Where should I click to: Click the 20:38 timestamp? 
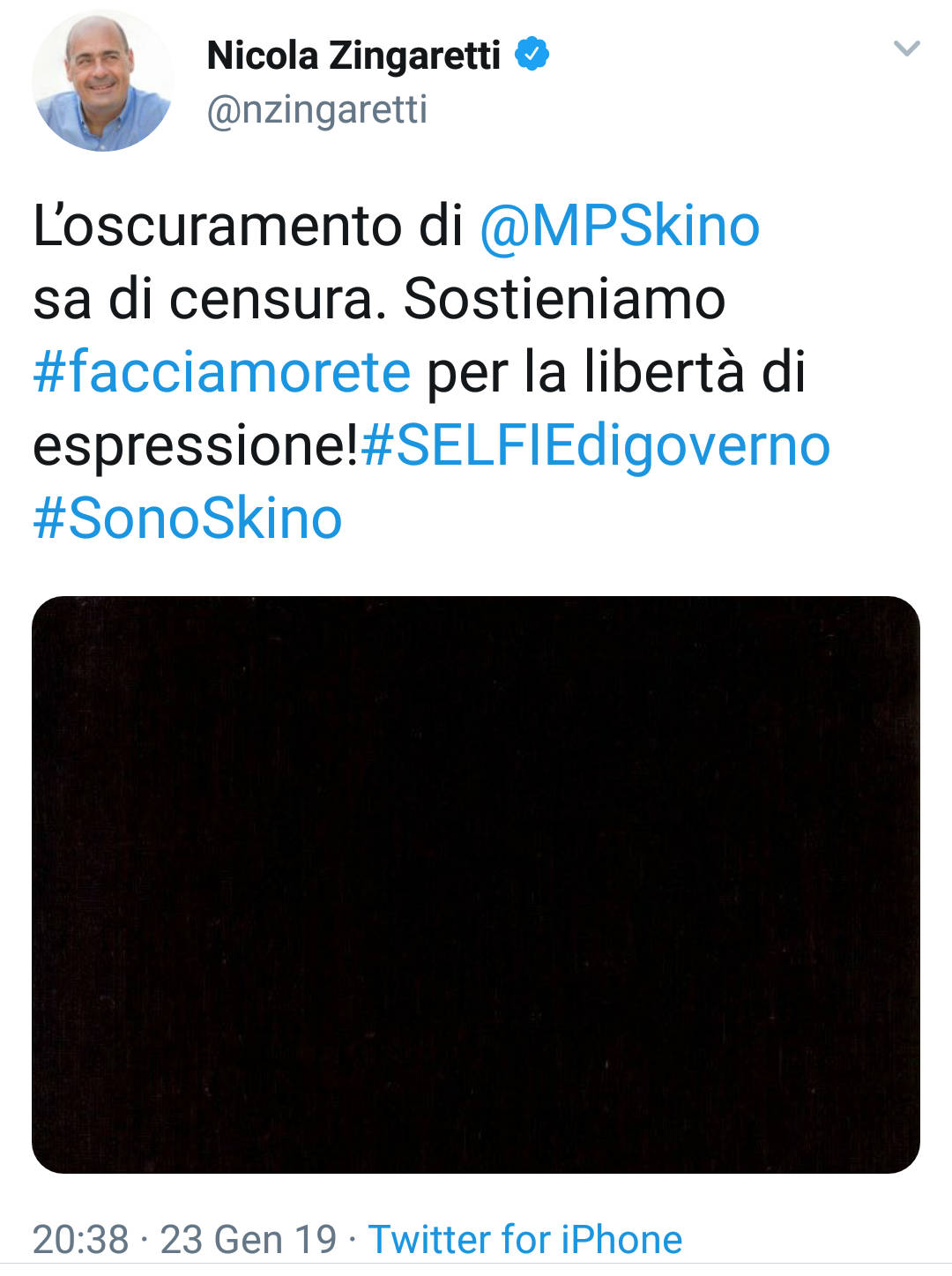tap(81, 1239)
